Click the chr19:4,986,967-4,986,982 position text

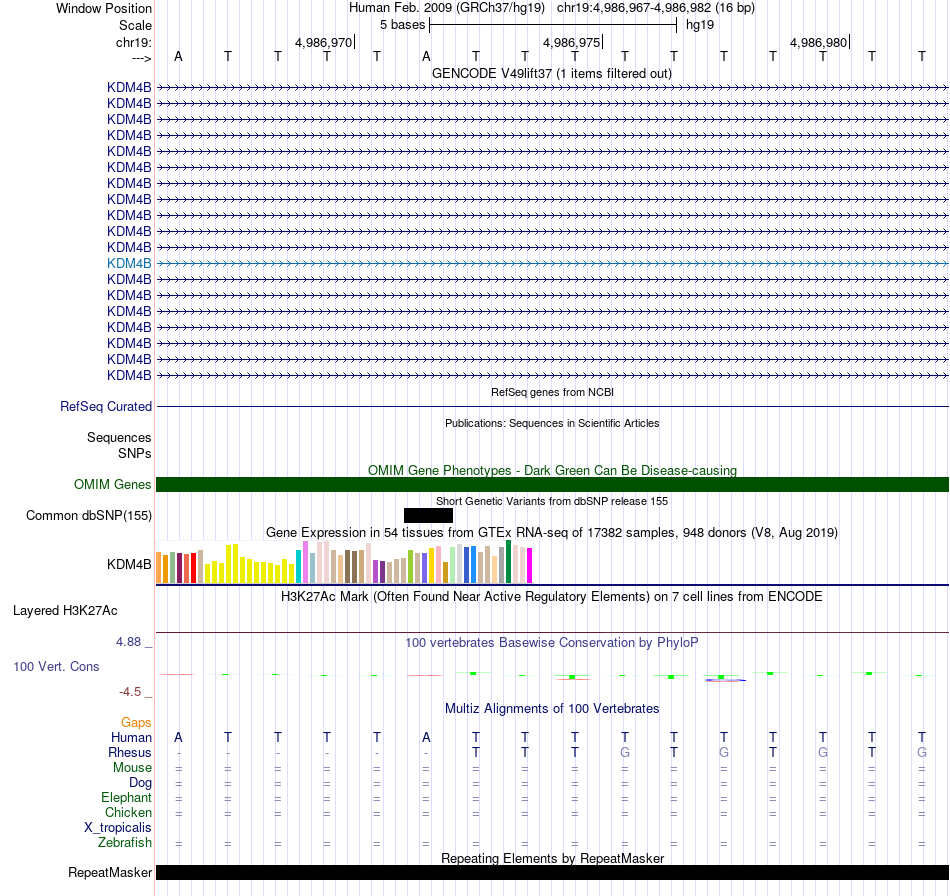click(656, 8)
